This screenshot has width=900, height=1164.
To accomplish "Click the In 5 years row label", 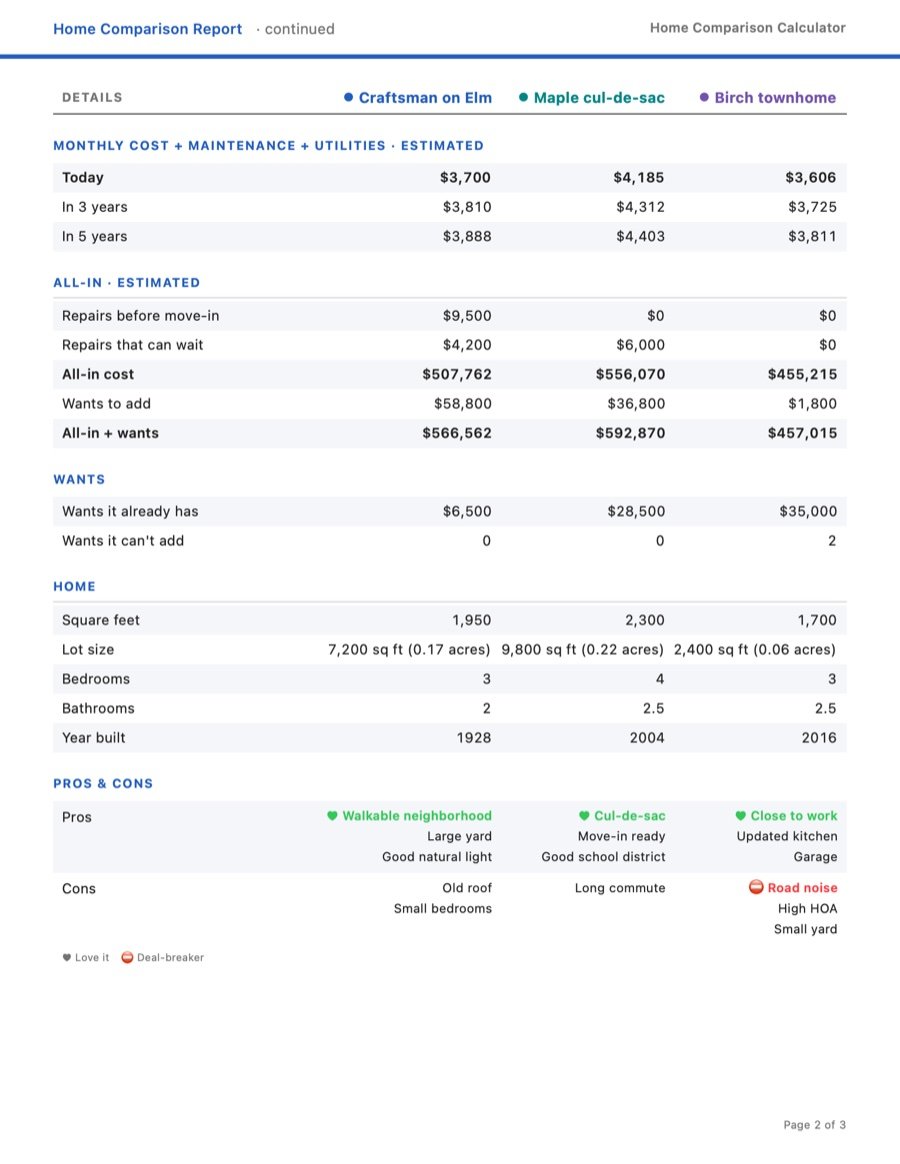I will [x=94, y=236].
